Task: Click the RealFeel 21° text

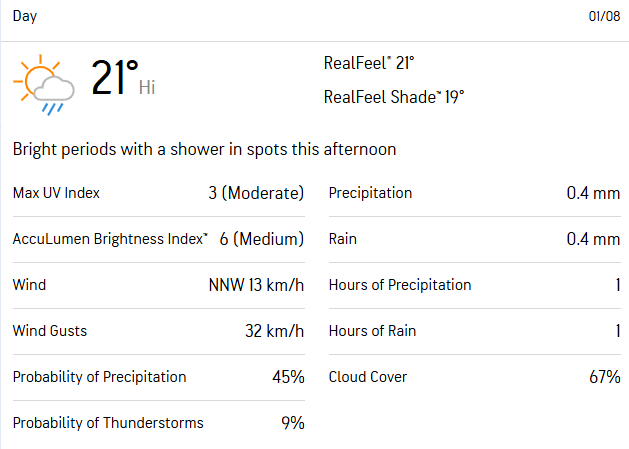Action: pos(369,63)
